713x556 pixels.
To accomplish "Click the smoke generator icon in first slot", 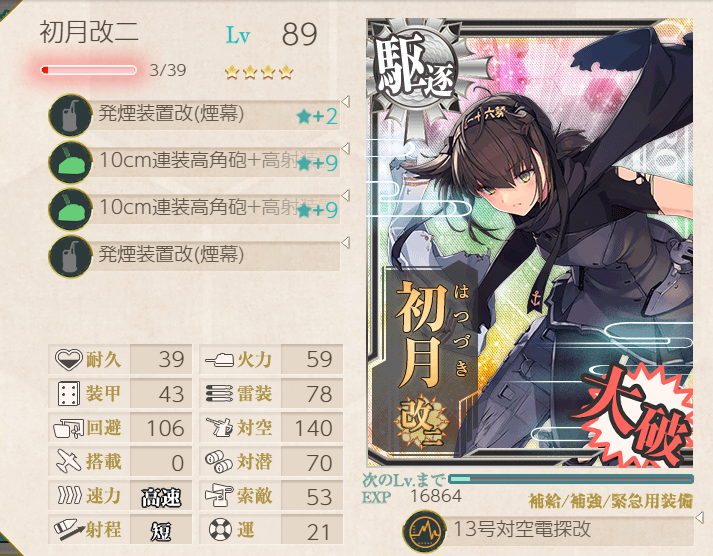I will coord(70,115).
